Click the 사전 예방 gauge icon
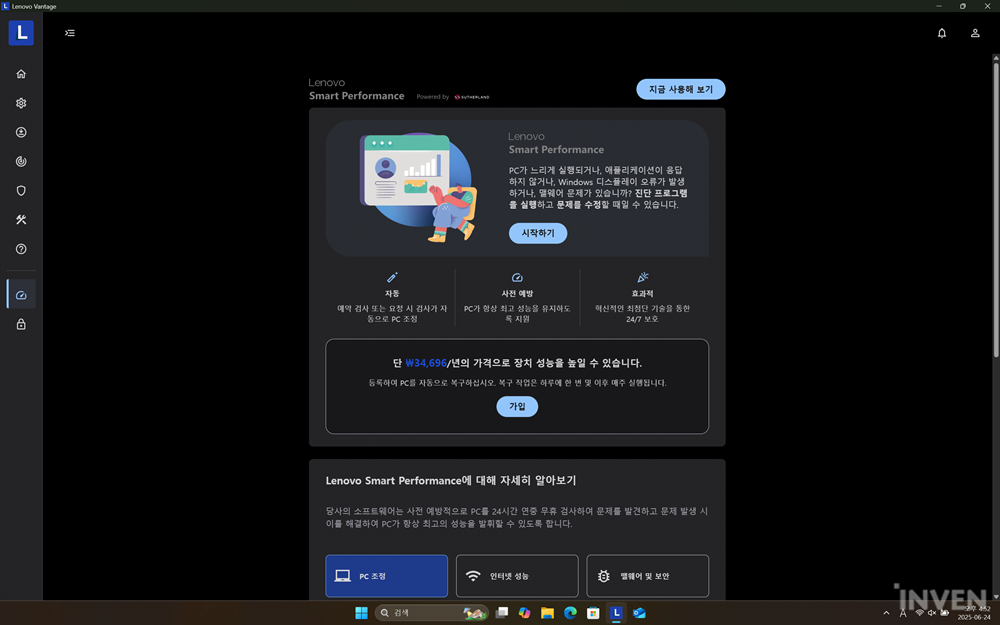The image size is (1000, 625). (517, 277)
